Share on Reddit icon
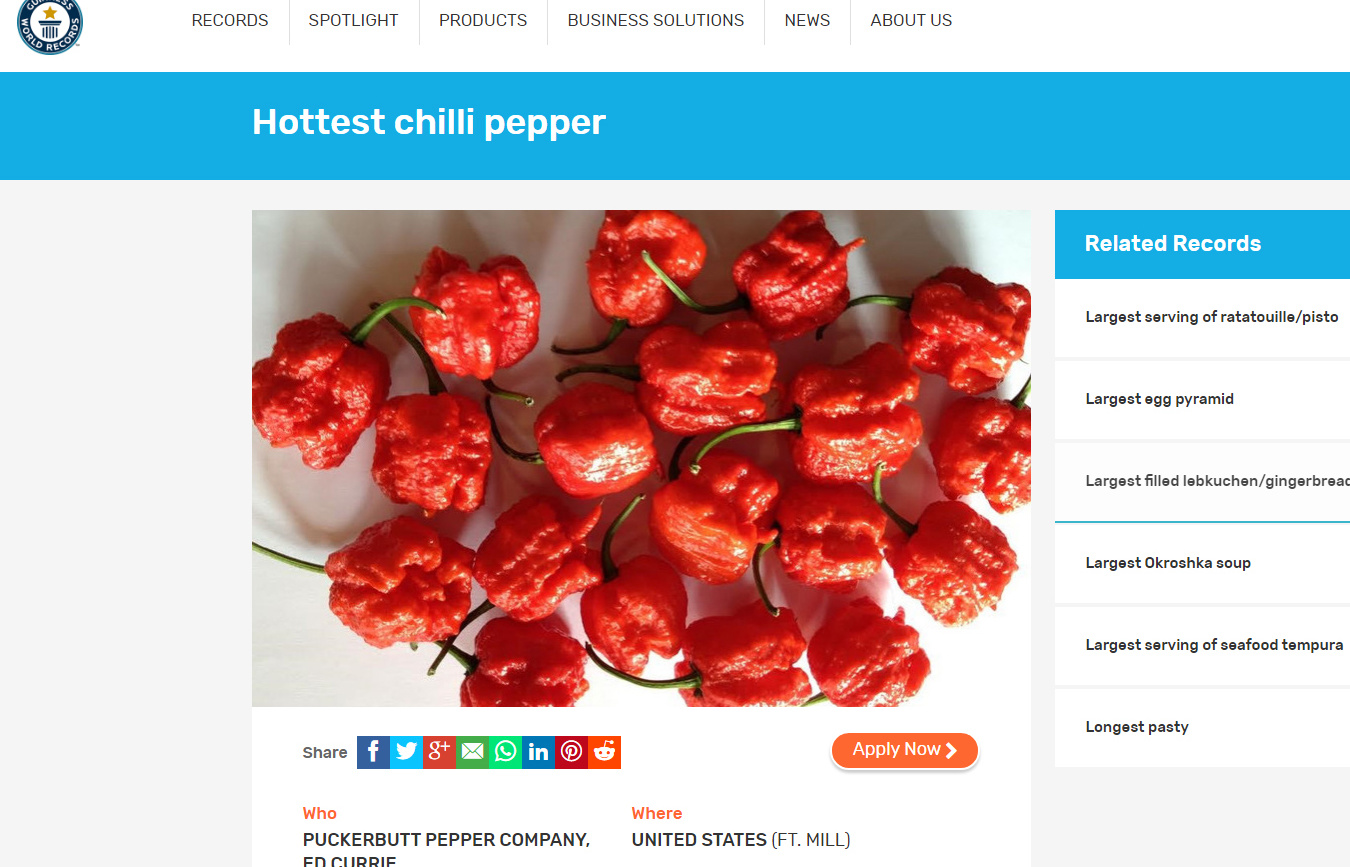 coord(604,752)
